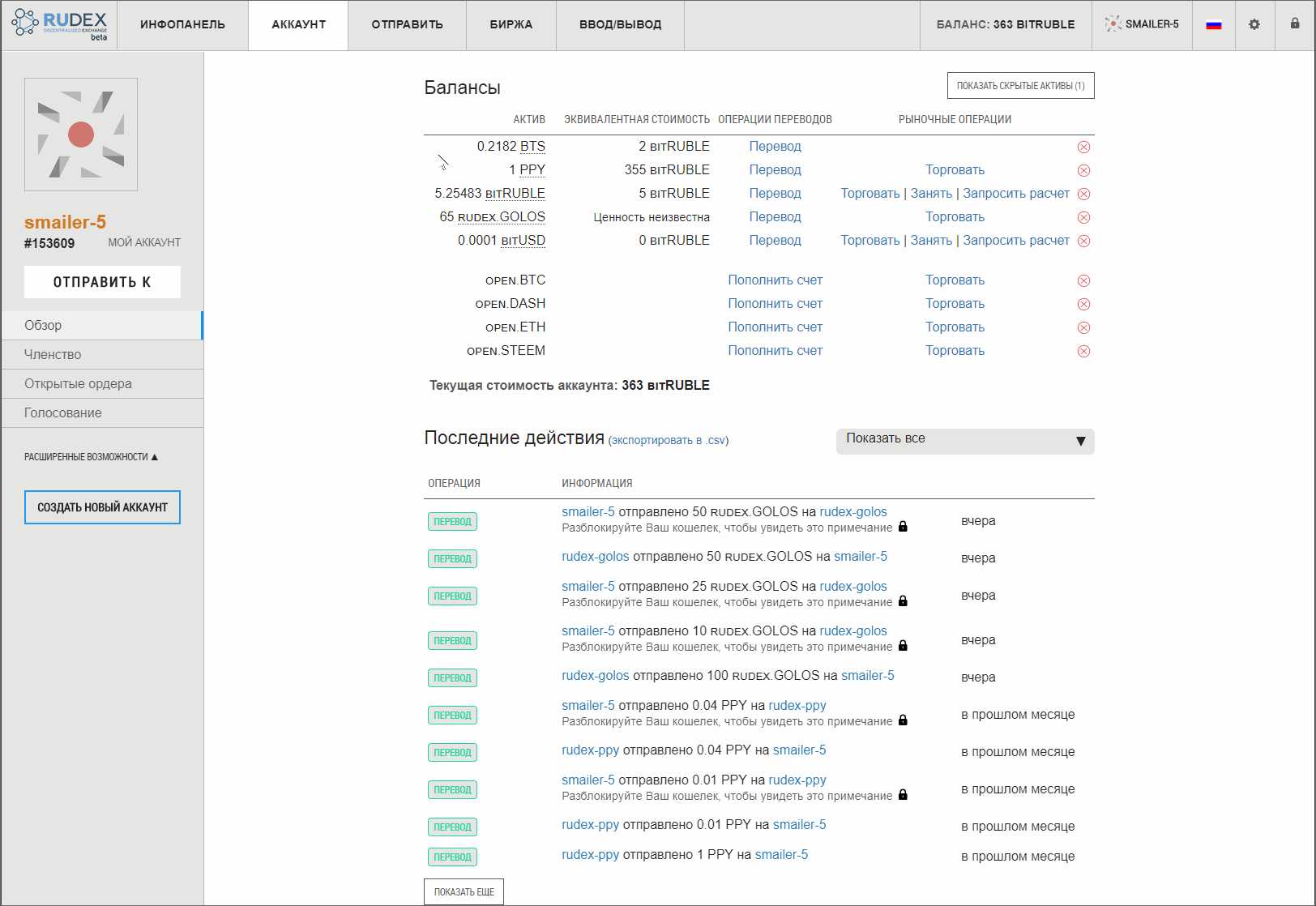Click rudex-golos in 100 RUDEX.GOLOS transfer
This screenshot has height=906, width=1316.
[596, 675]
